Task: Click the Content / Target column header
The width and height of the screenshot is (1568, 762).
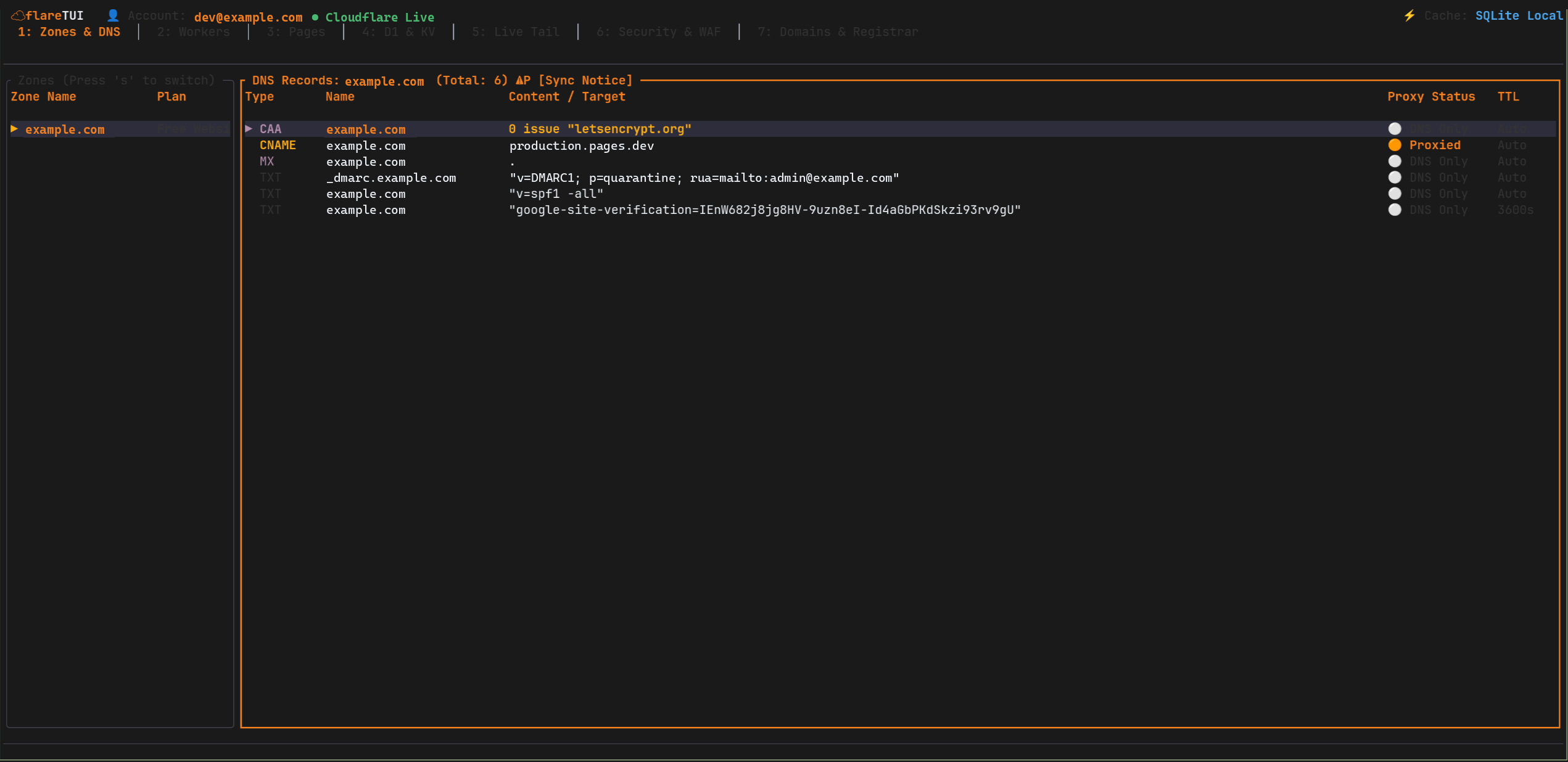Action: click(567, 97)
